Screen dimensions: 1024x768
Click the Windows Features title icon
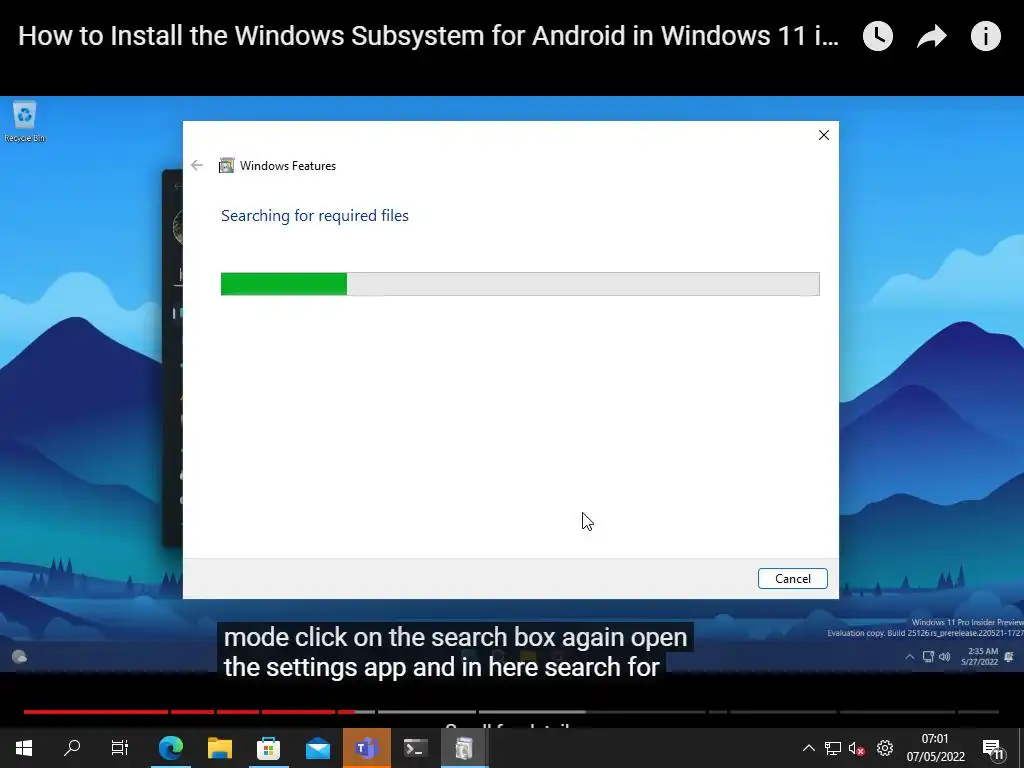[226, 165]
